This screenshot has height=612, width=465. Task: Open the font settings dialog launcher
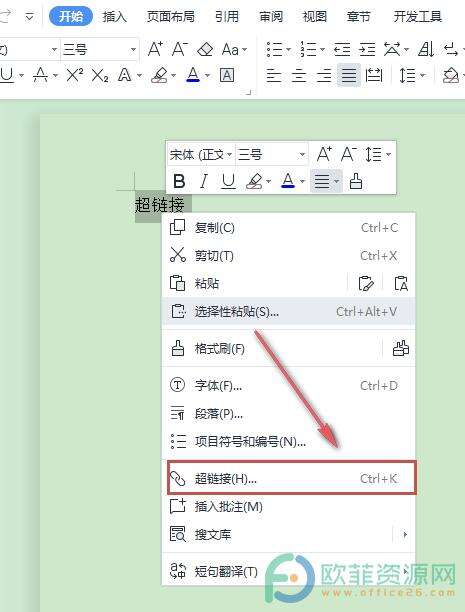[x=248, y=93]
